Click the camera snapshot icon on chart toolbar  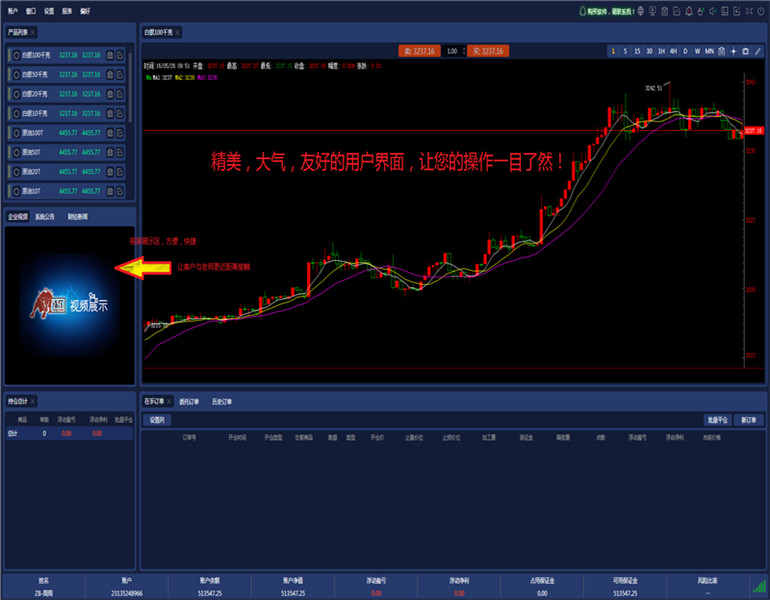pos(745,51)
